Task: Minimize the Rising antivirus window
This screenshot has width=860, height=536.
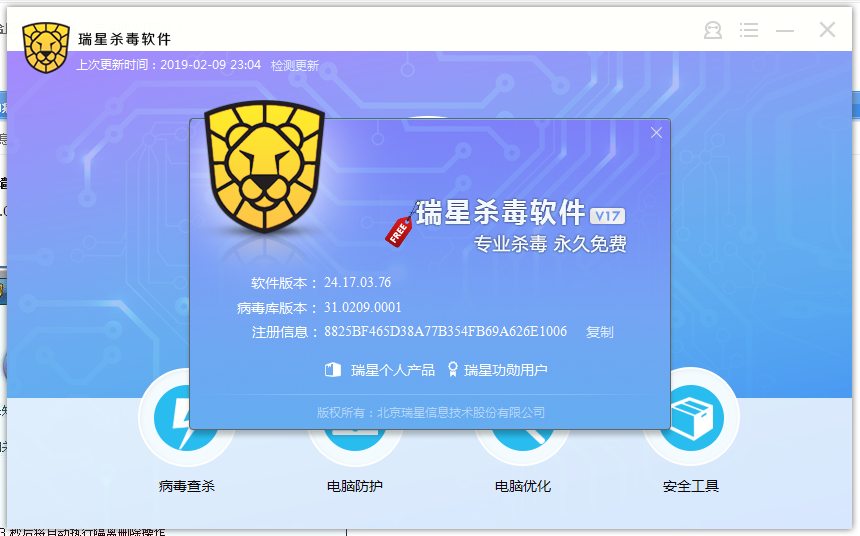Action: coord(785,31)
